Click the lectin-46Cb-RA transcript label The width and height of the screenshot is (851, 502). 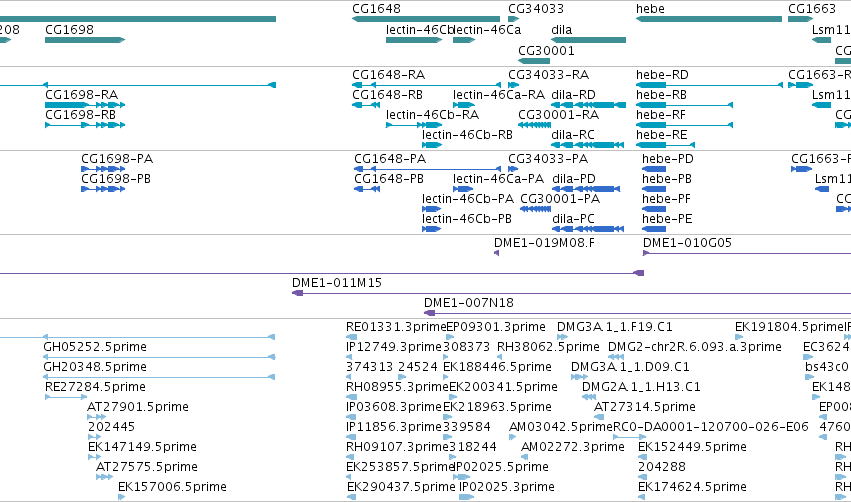tap(433, 115)
